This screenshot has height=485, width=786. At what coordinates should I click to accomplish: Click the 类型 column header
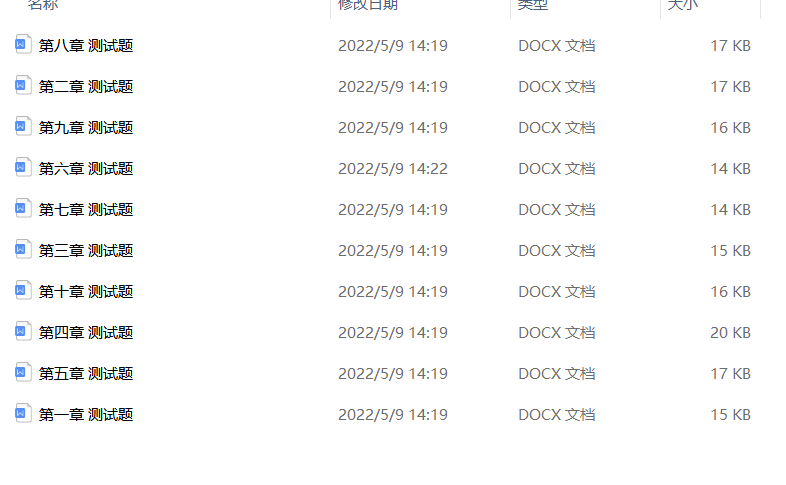click(532, 5)
